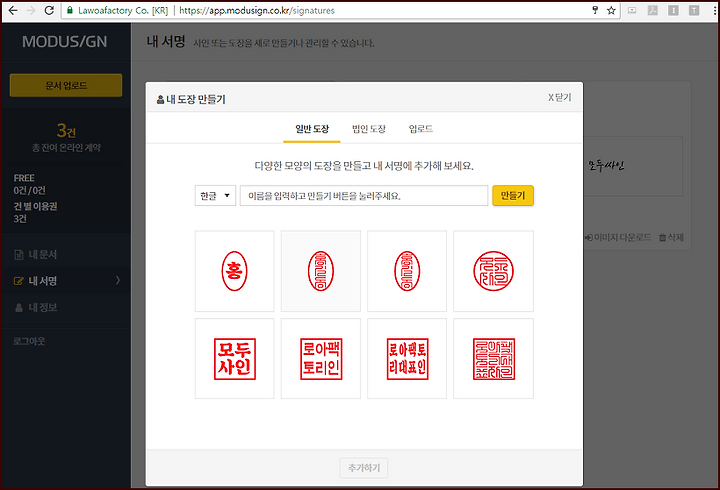
Task: Select the square 로아팩토리대표인 stamp
Action: (x=407, y=359)
